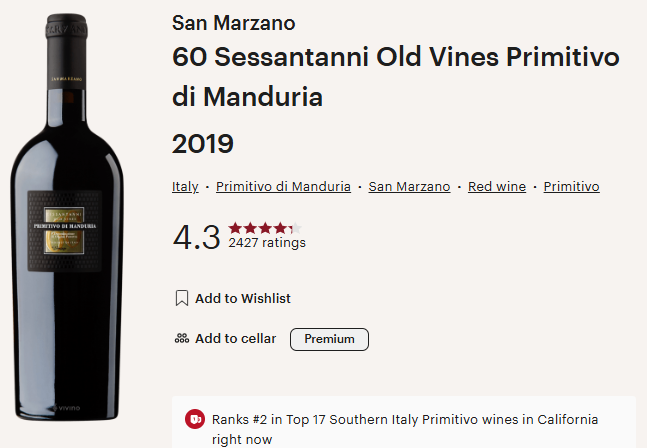
Task: Click the bottle's front label
Action: [64, 231]
